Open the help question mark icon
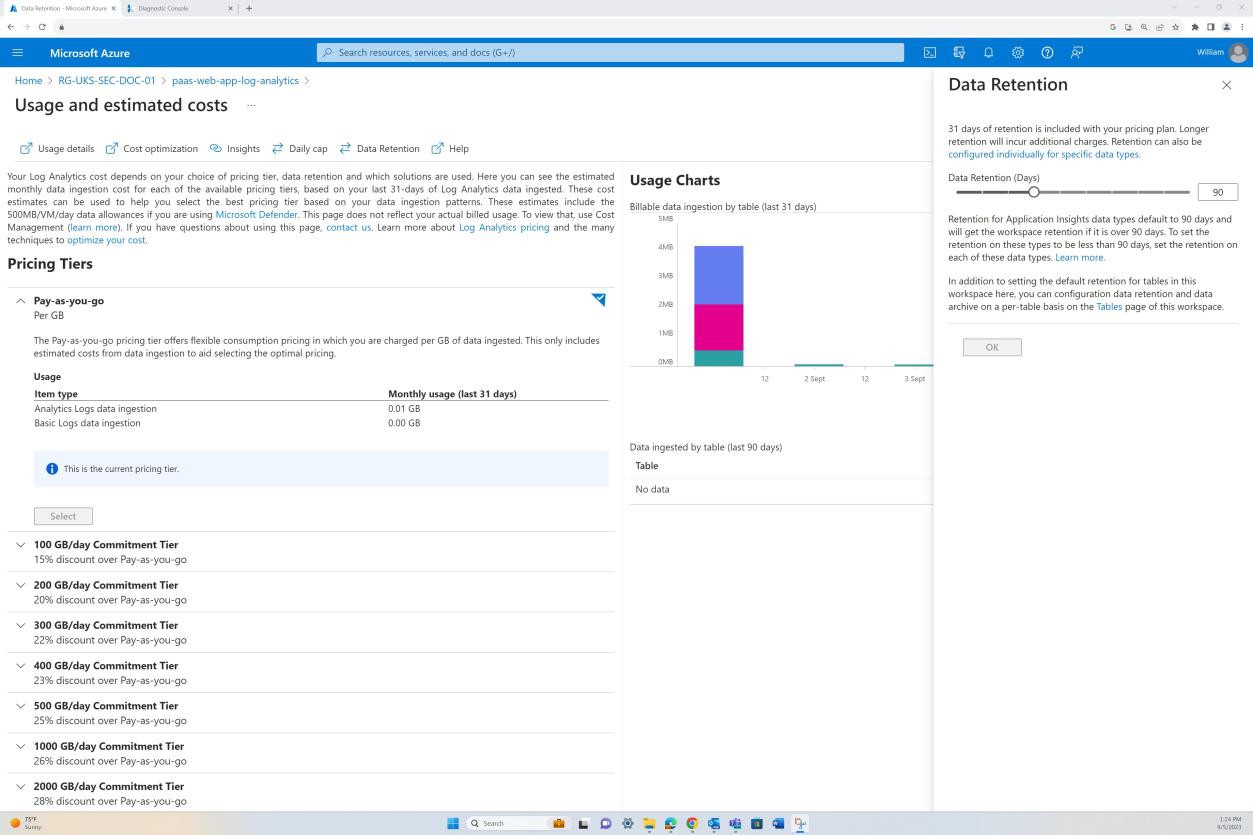This screenshot has height=835, width=1253. tap(1047, 52)
